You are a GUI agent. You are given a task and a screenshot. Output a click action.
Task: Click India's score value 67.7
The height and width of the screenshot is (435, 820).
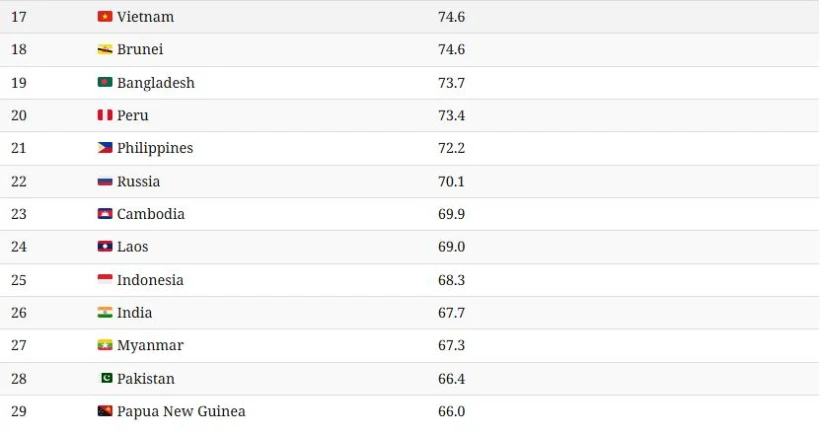click(451, 313)
